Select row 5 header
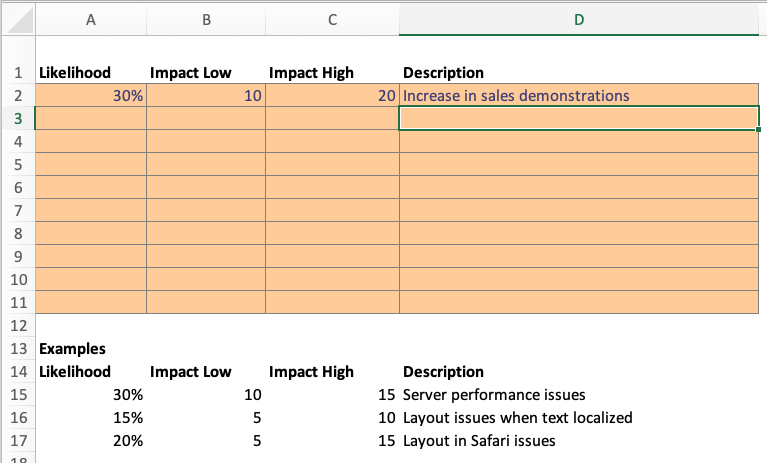The image size is (767, 463). [x=18, y=164]
